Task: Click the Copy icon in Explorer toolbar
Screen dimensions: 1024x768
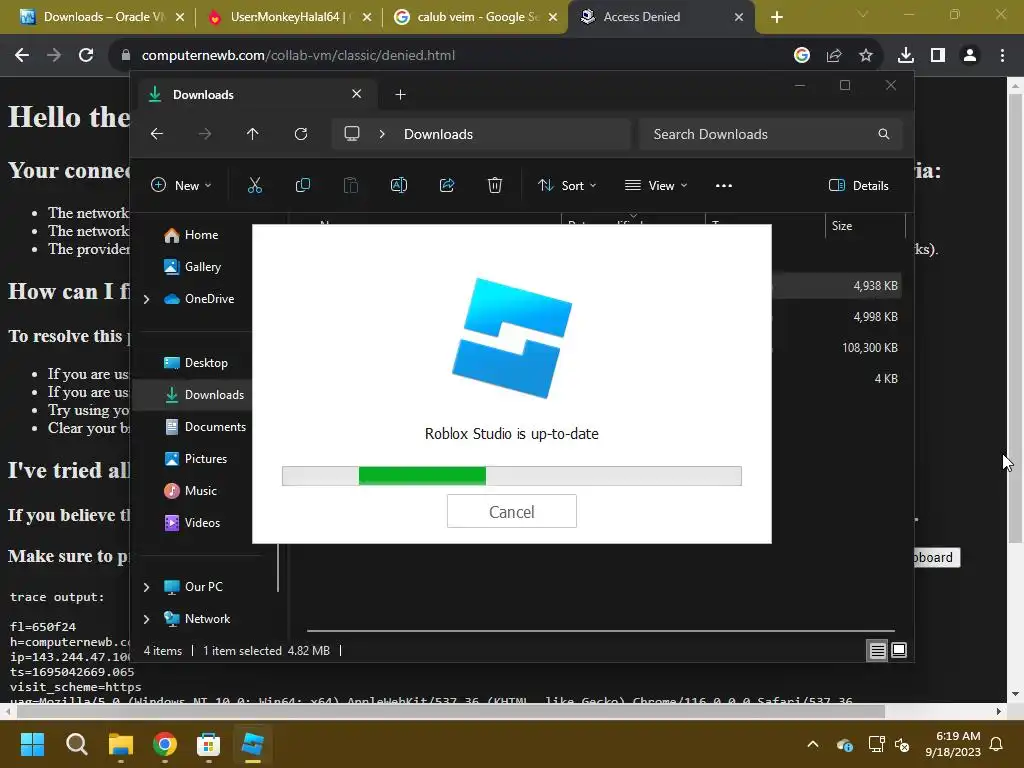Action: (302, 185)
